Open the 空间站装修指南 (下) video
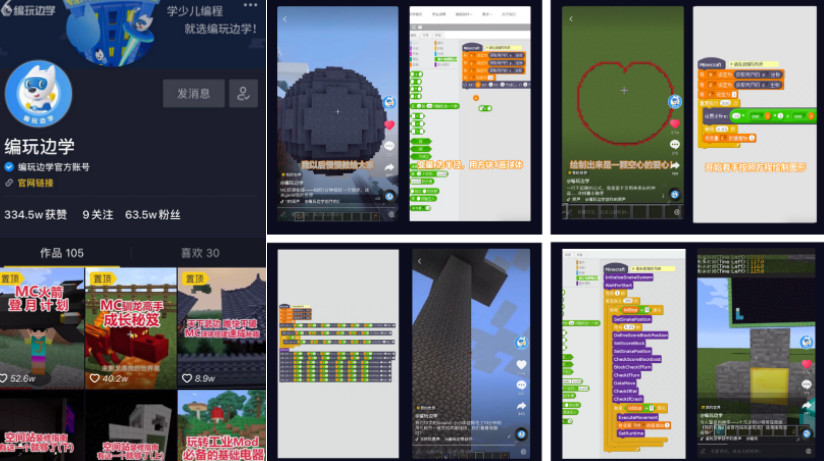Screen dimensions: 824x461 pos(42,426)
